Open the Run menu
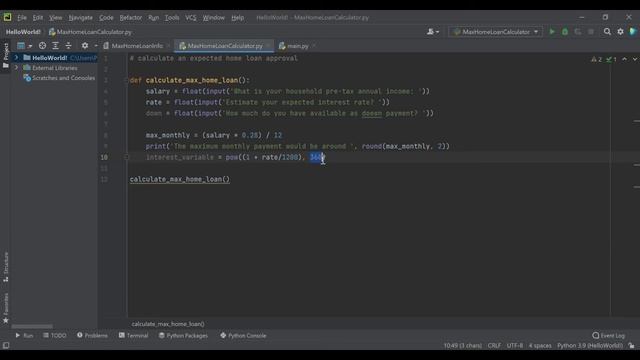Image resolution: width=640 pixels, height=360 pixels. [153, 18]
